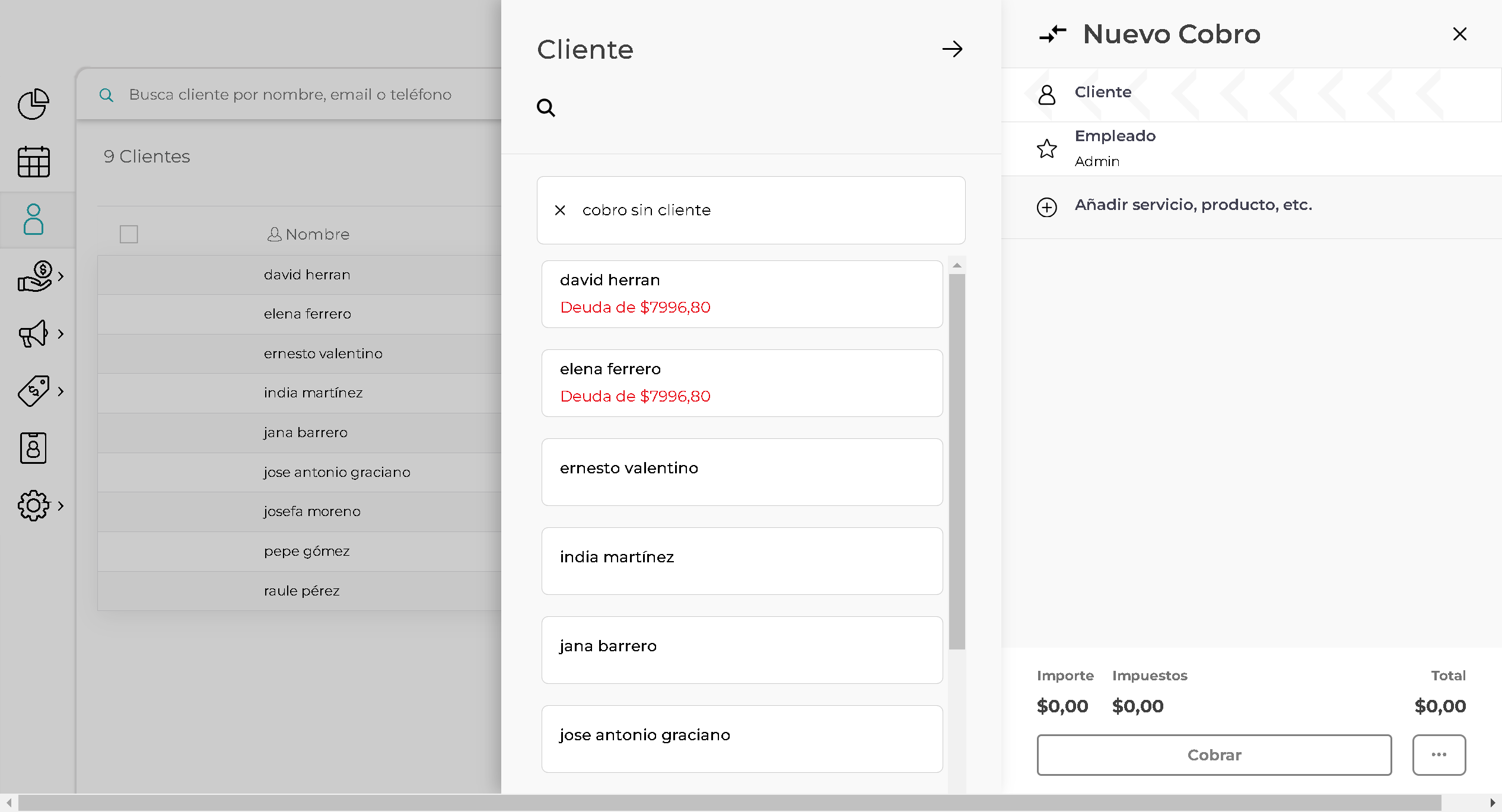Open the calendar grid icon in sidebar
The height and width of the screenshot is (812, 1502).
(x=33, y=162)
